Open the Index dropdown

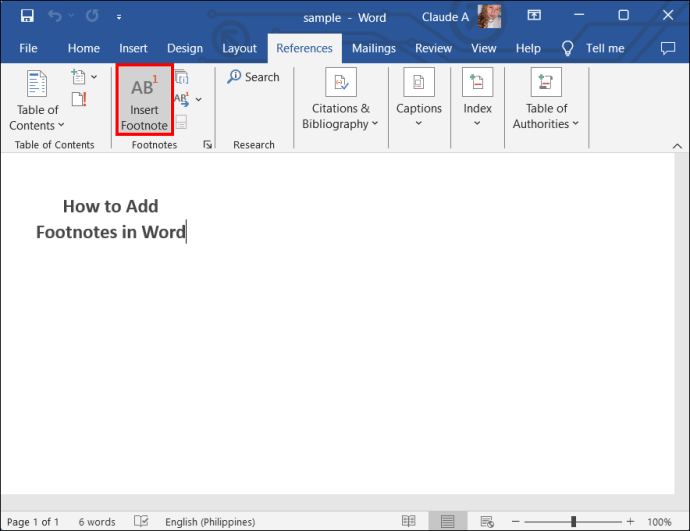click(477, 99)
